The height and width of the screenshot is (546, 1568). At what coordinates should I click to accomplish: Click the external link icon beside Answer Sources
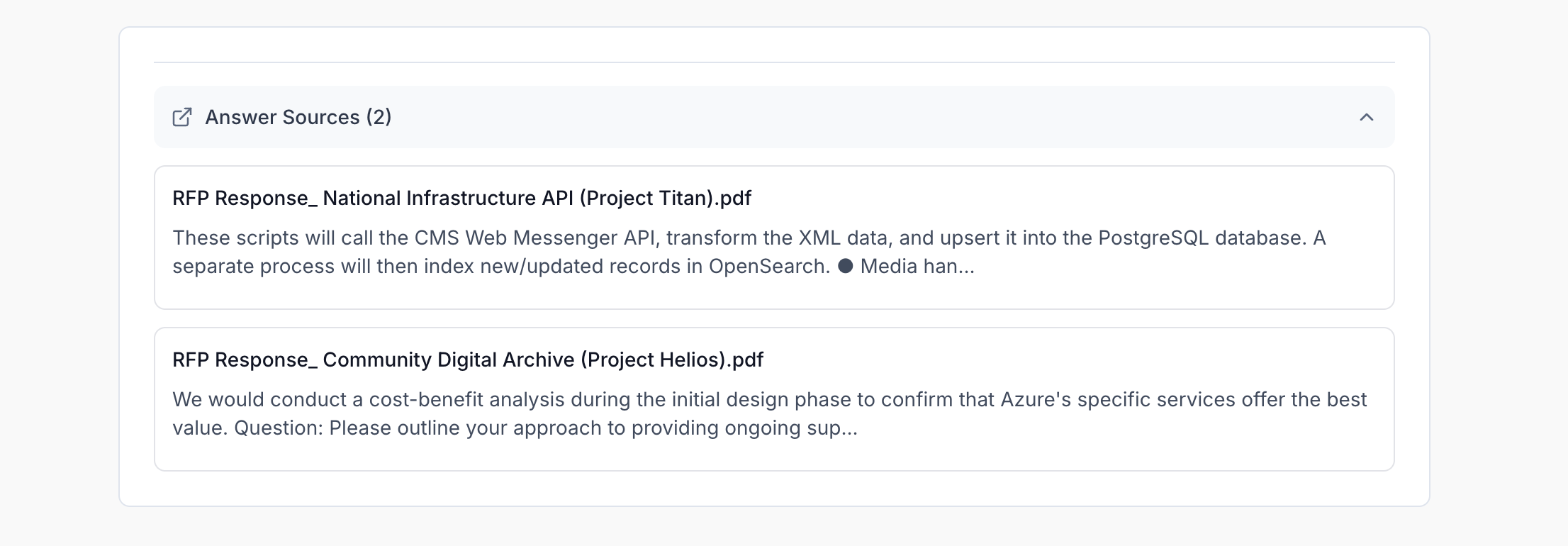point(182,117)
